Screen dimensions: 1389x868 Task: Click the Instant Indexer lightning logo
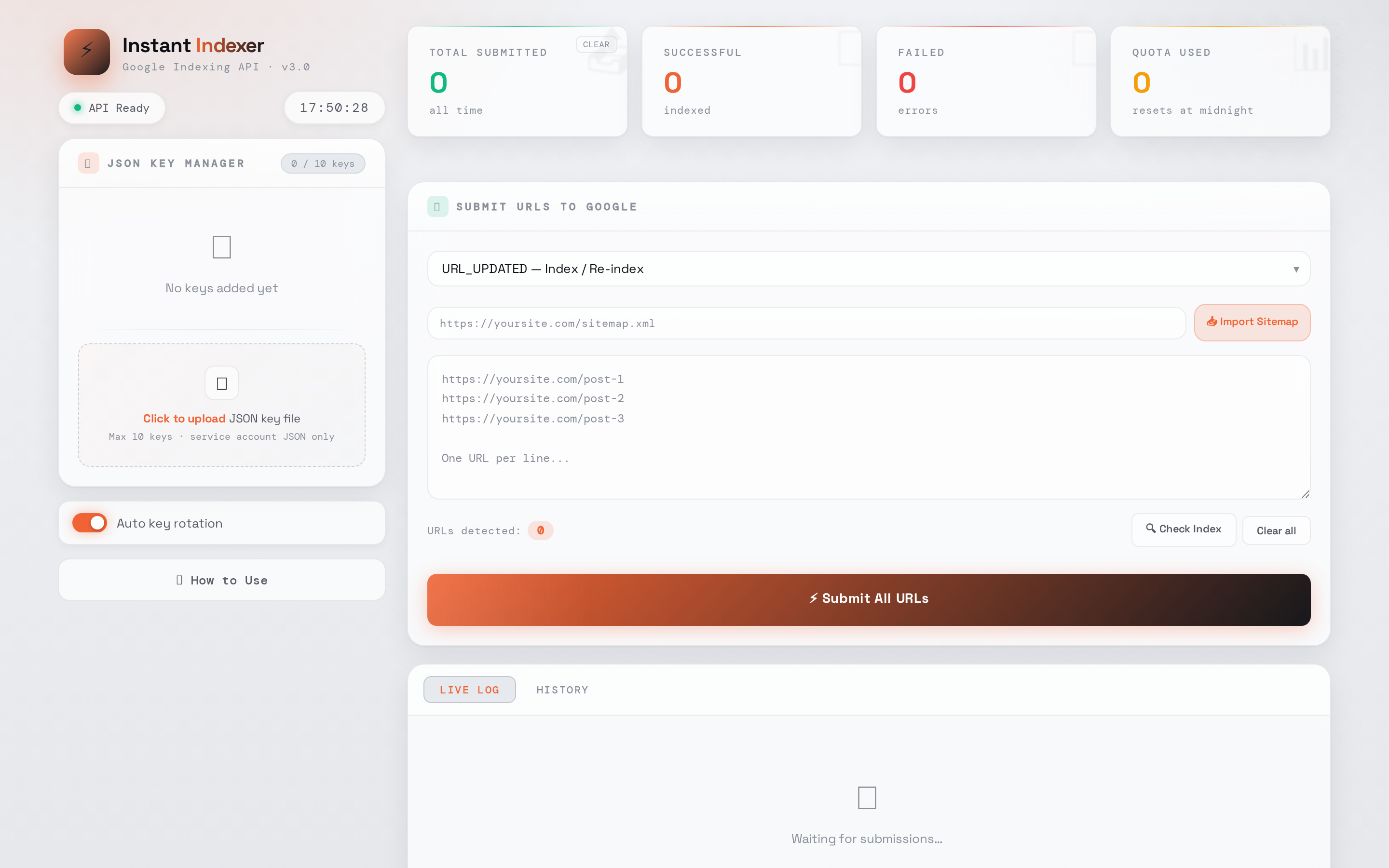87,52
